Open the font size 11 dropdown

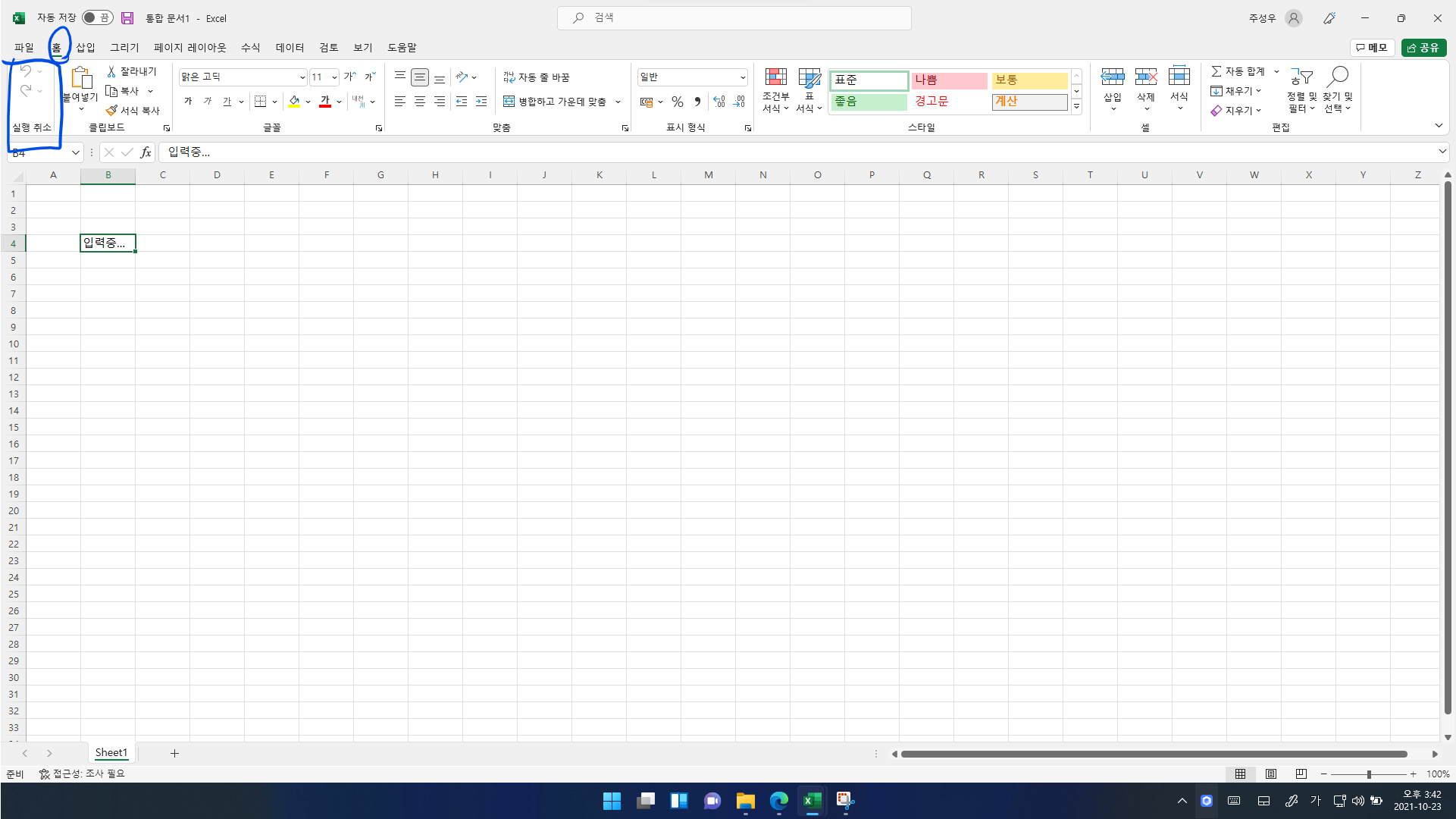[334, 77]
